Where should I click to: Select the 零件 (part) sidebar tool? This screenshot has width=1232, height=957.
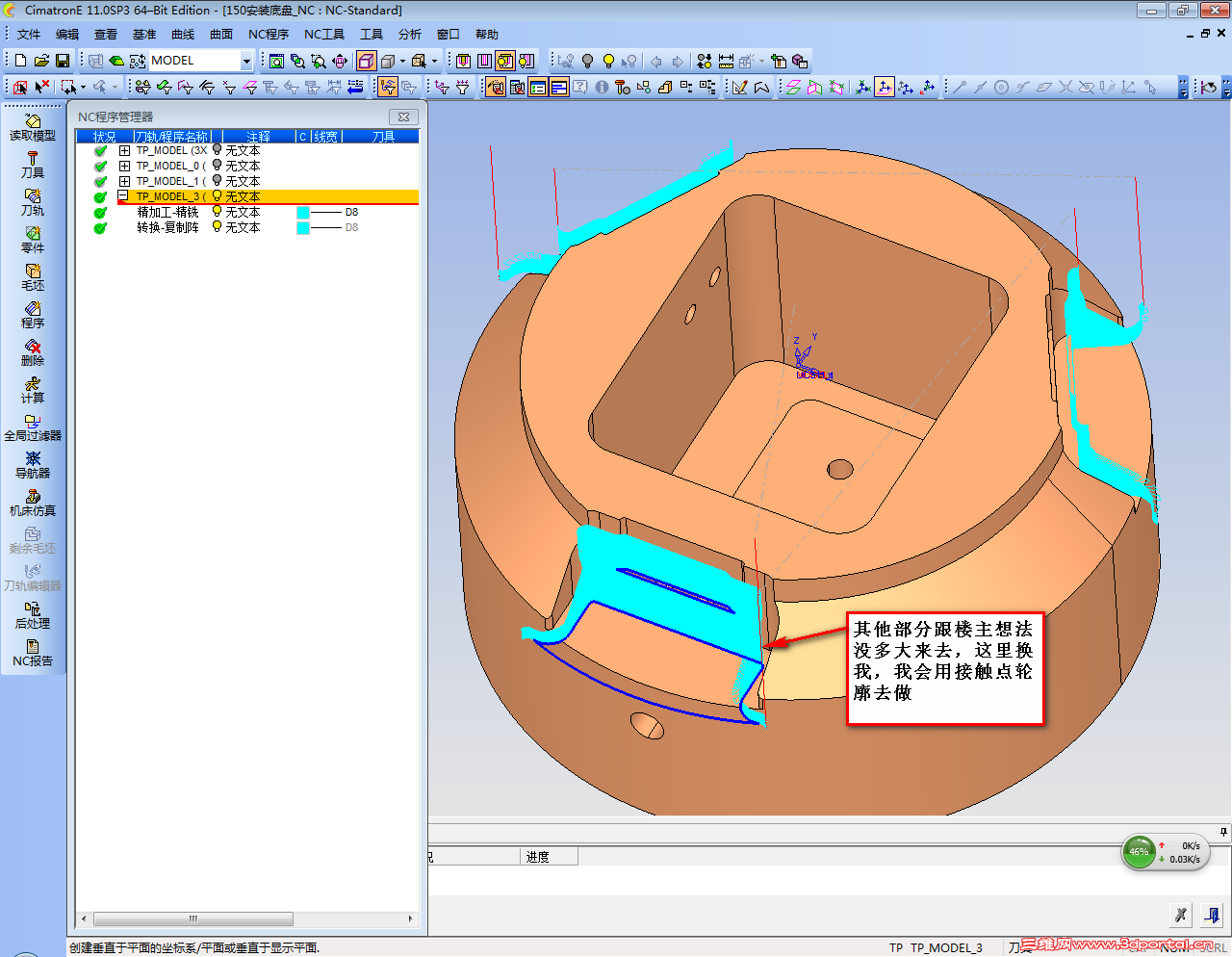click(33, 241)
